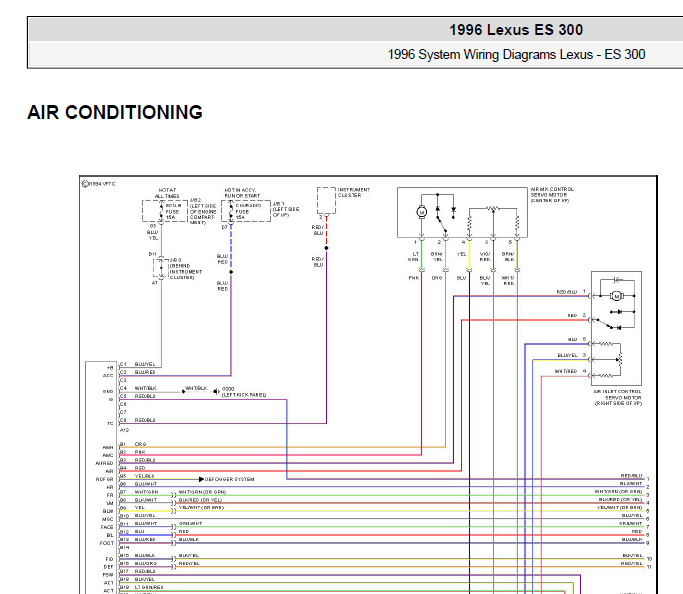Viewport: 683px width, 594px height.
Task: Click the "GRN/YEL" wire label under pin 2
Action: [437, 256]
